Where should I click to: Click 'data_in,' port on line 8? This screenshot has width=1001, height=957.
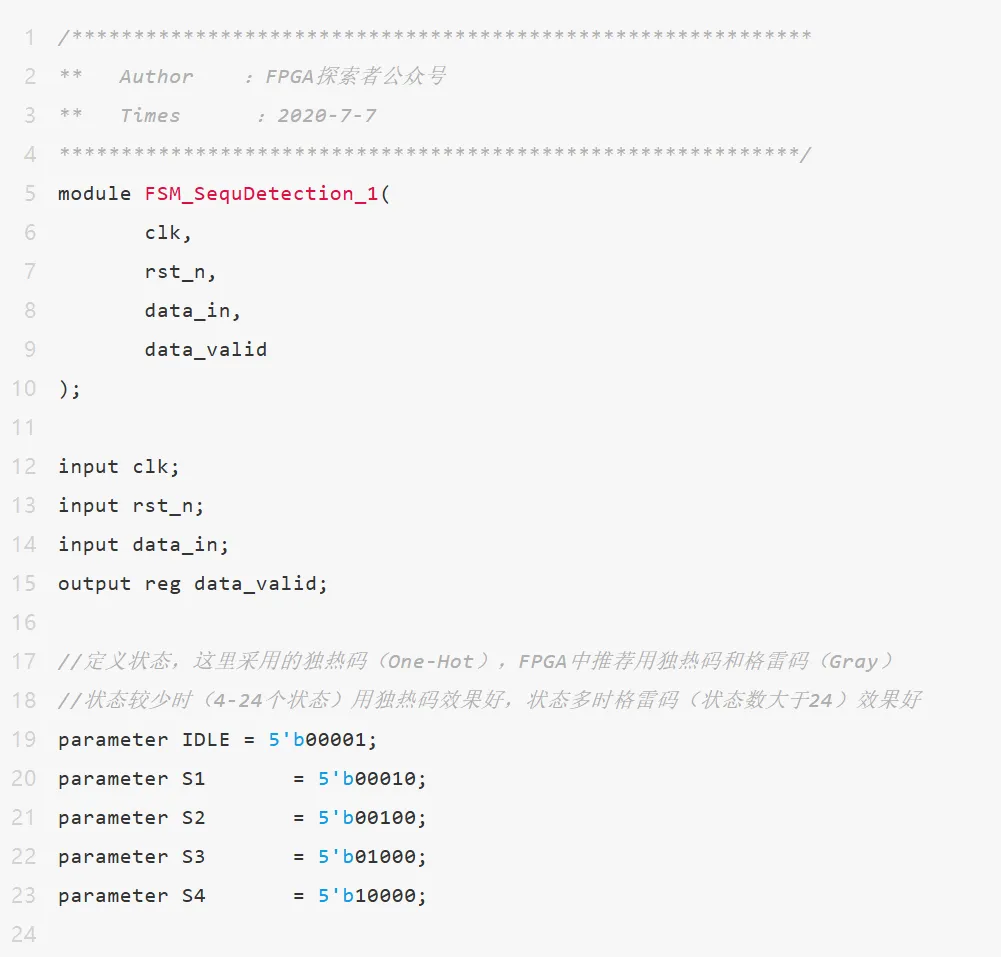(192, 311)
